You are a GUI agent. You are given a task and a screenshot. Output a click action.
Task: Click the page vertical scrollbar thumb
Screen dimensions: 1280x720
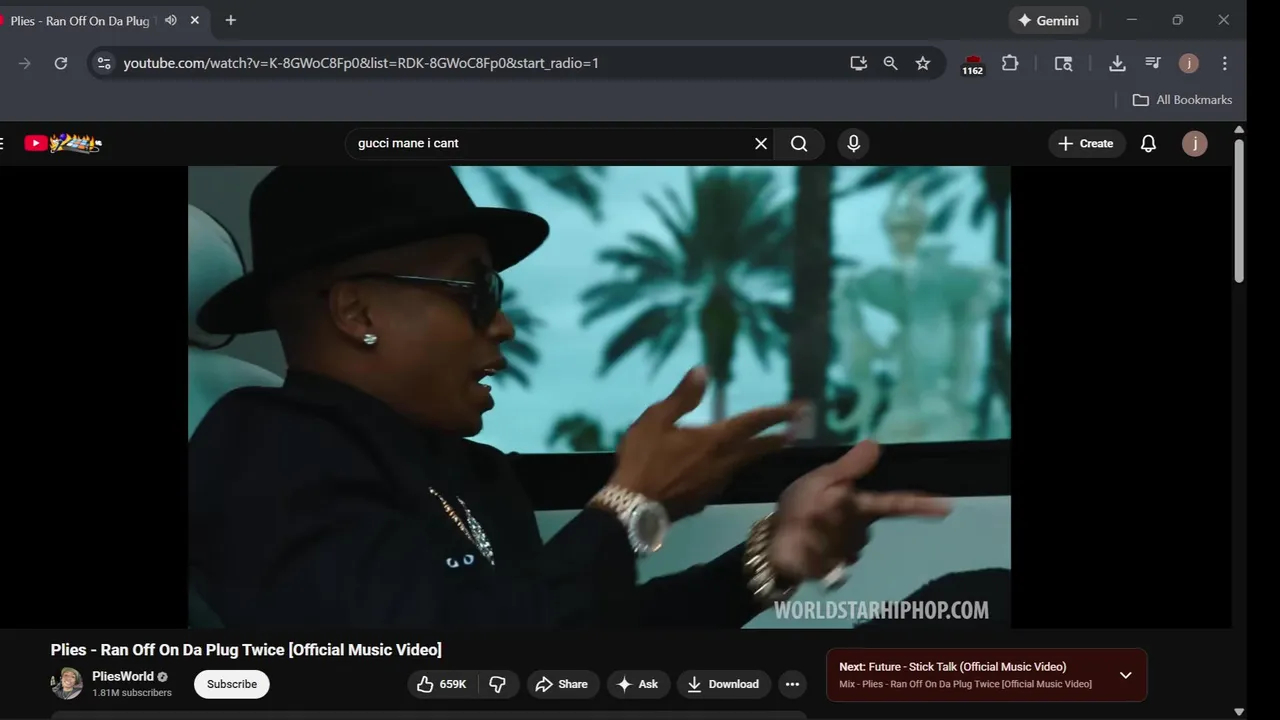click(1239, 210)
